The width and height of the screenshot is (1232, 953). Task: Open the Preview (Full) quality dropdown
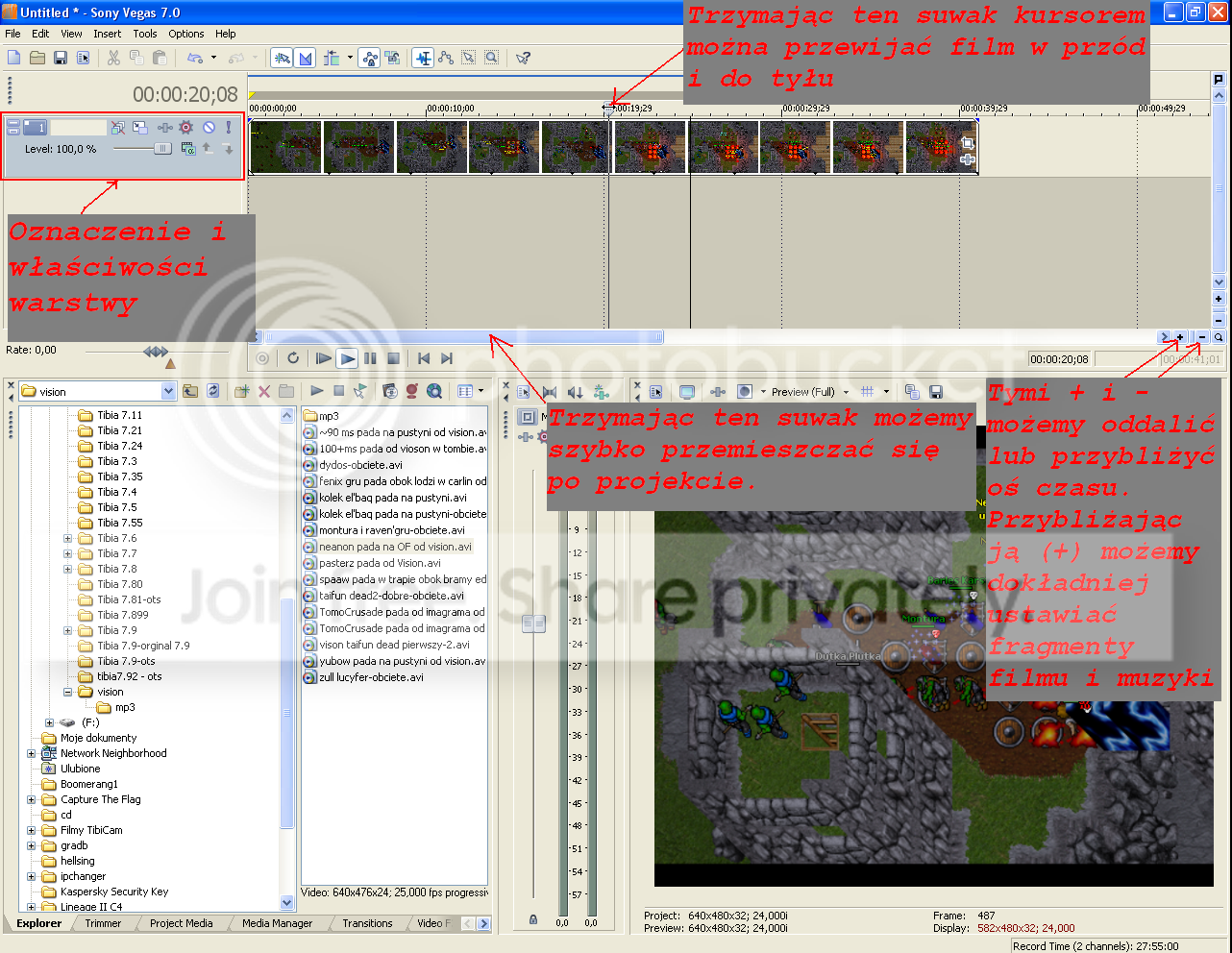click(x=846, y=392)
